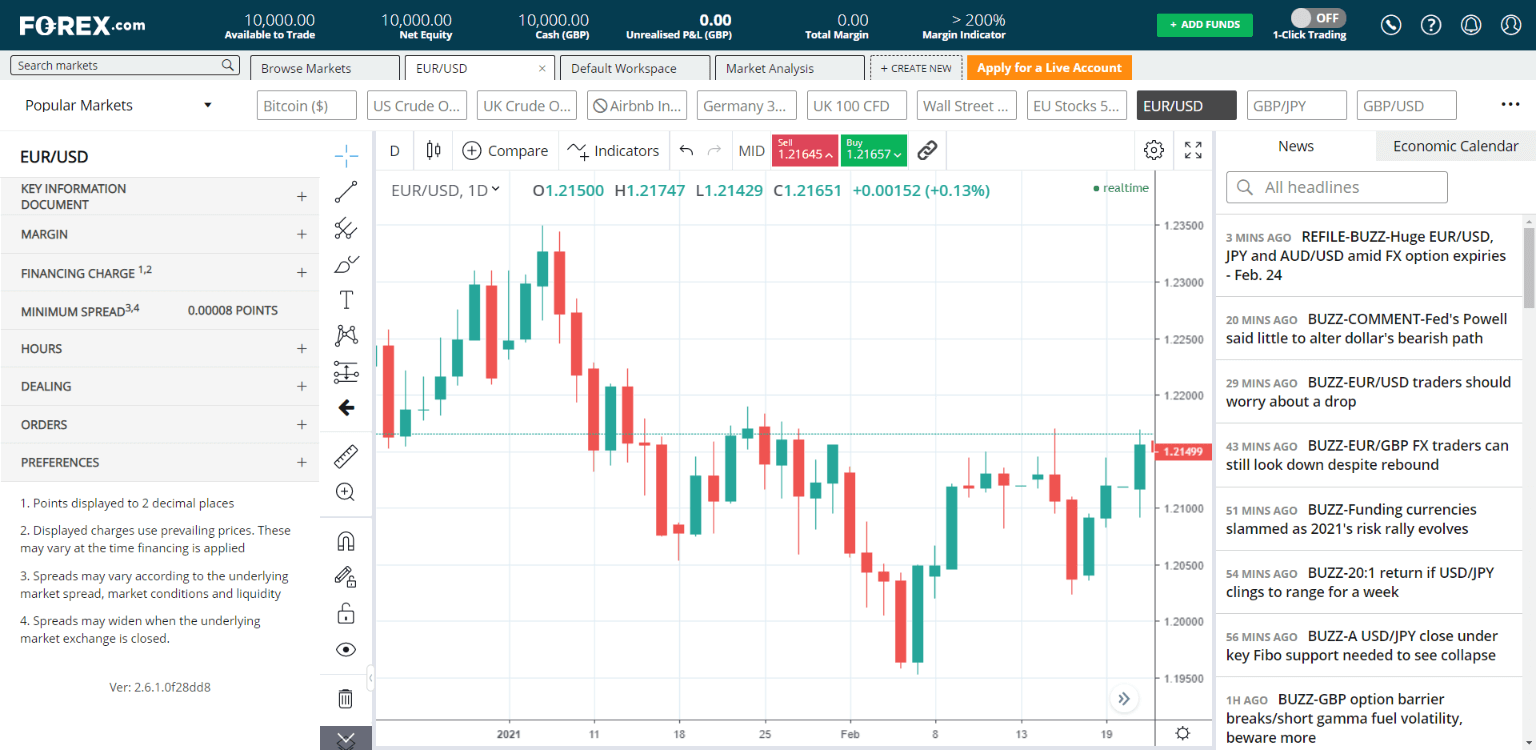Click the trash icon to remove drawings
1536x750 pixels.
click(346, 698)
